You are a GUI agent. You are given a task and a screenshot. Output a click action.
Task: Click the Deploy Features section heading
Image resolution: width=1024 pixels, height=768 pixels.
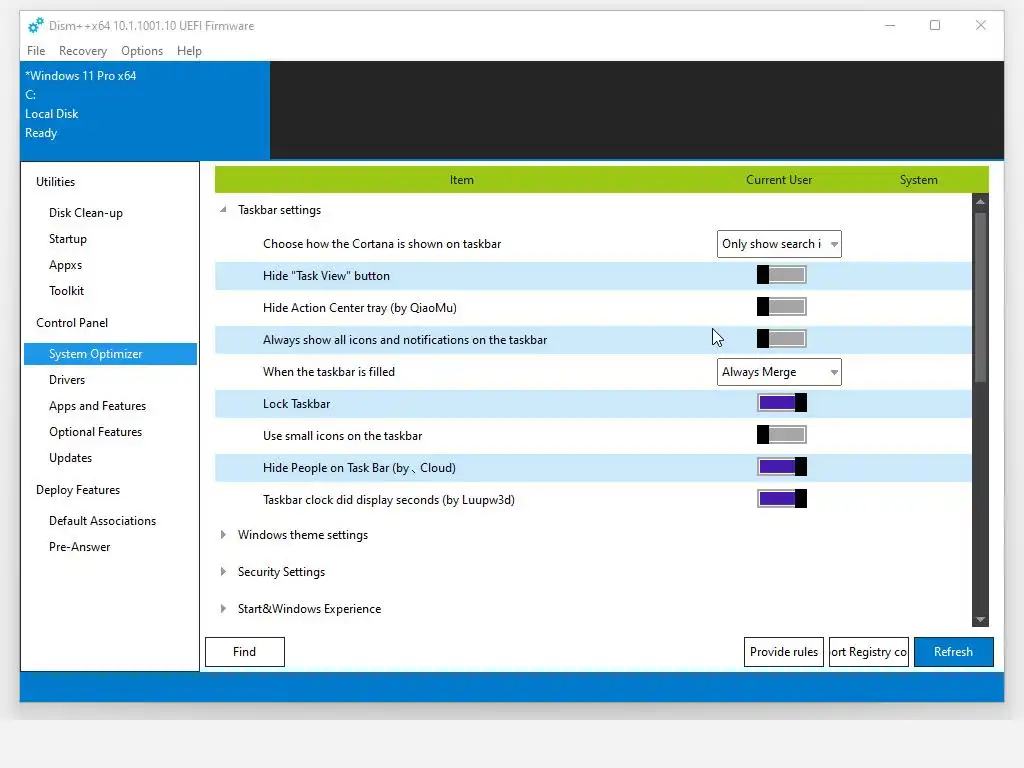tap(78, 490)
